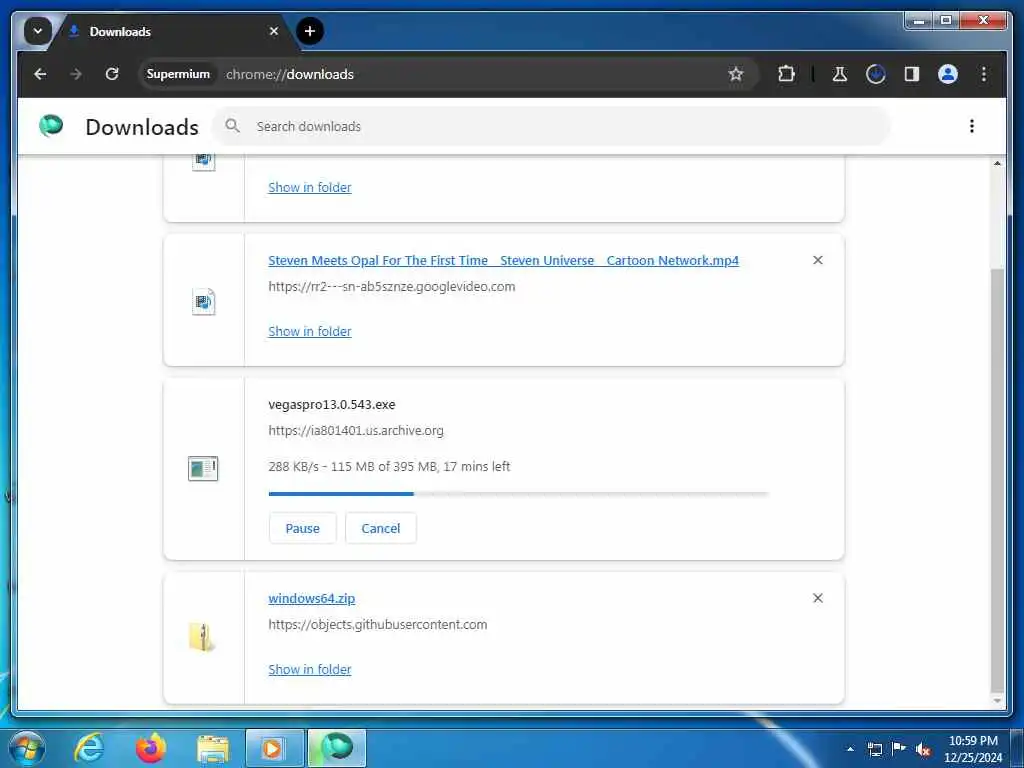The image size is (1024, 768).
Task: Click the scrollbar up arrow
Action: point(997,163)
